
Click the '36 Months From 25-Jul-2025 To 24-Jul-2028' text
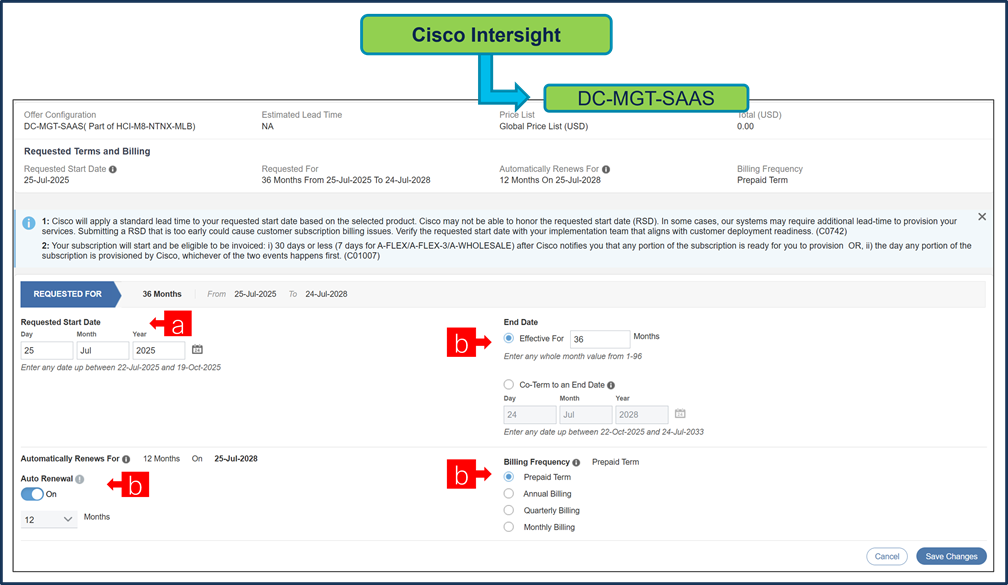[x=346, y=180]
